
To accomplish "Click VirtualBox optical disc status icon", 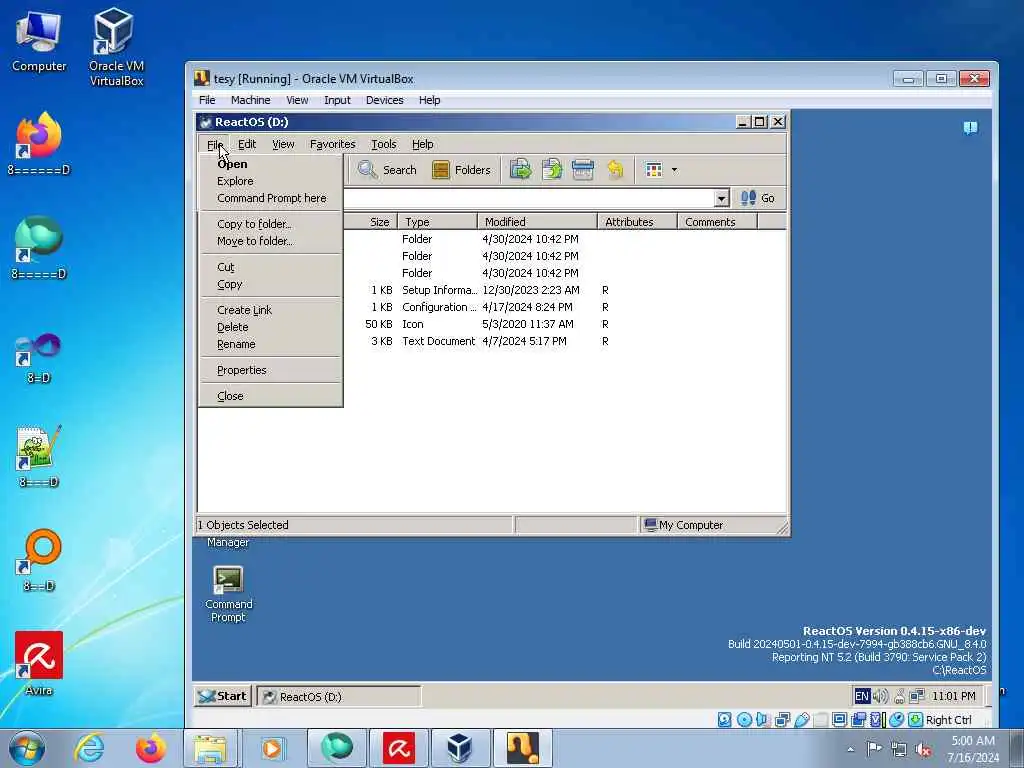I will click(x=744, y=720).
